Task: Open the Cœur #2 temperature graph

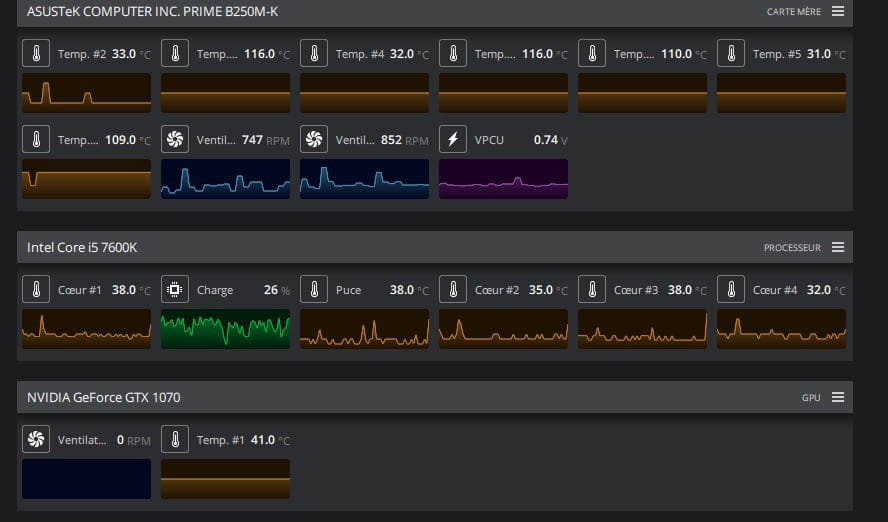Action: point(503,329)
